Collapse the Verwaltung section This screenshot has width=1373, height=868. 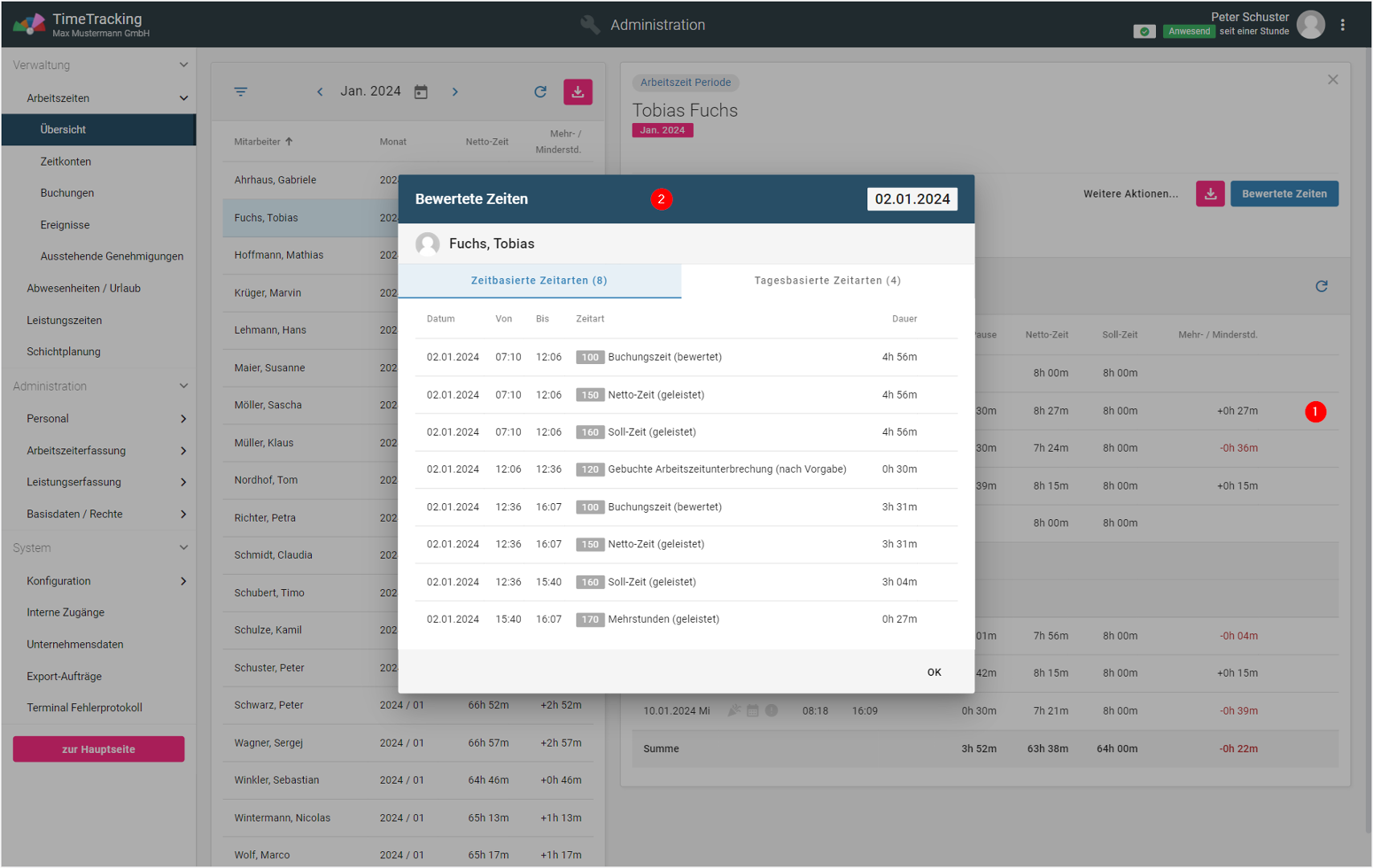[183, 65]
